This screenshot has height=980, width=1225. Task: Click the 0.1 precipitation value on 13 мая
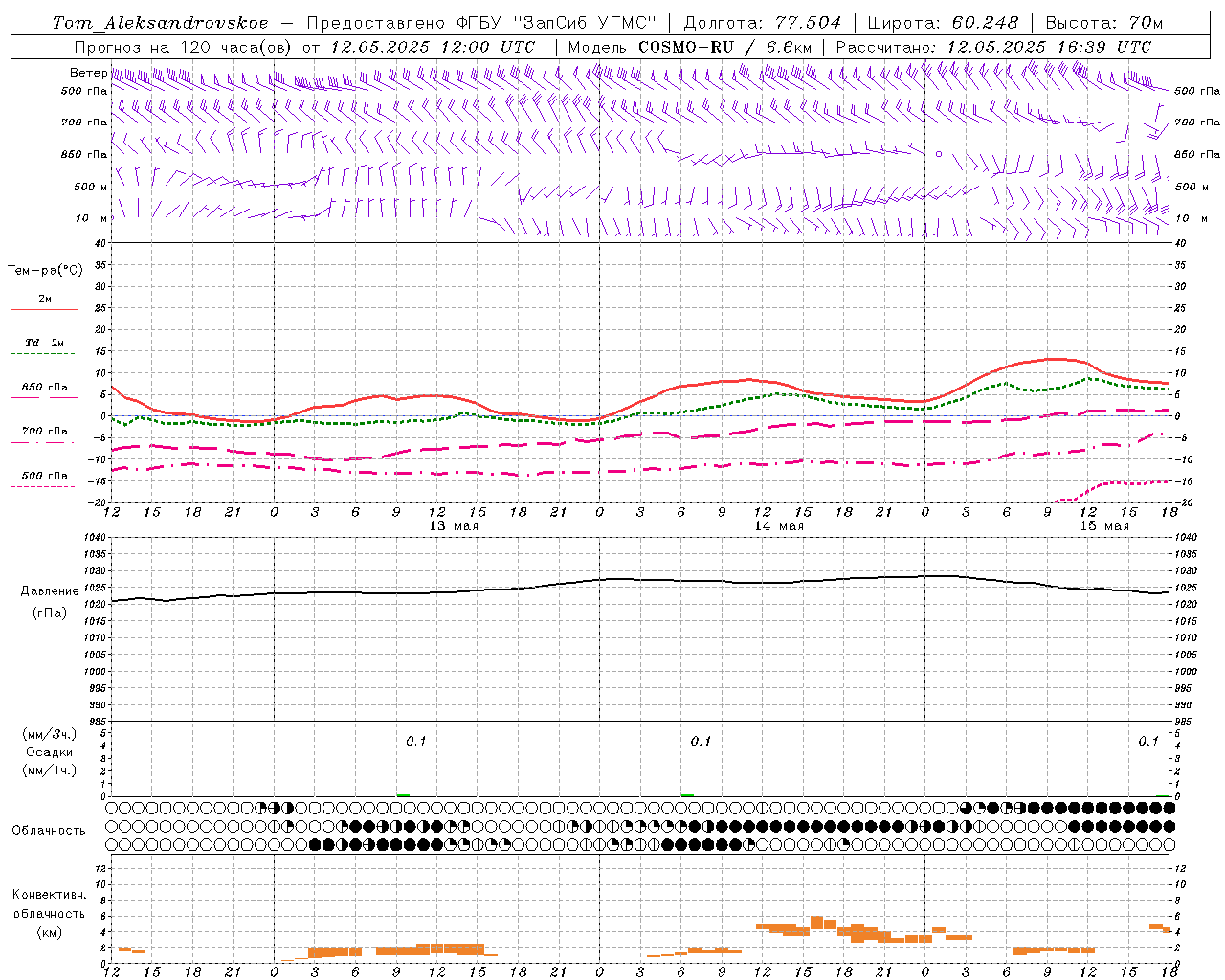[416, 742]
